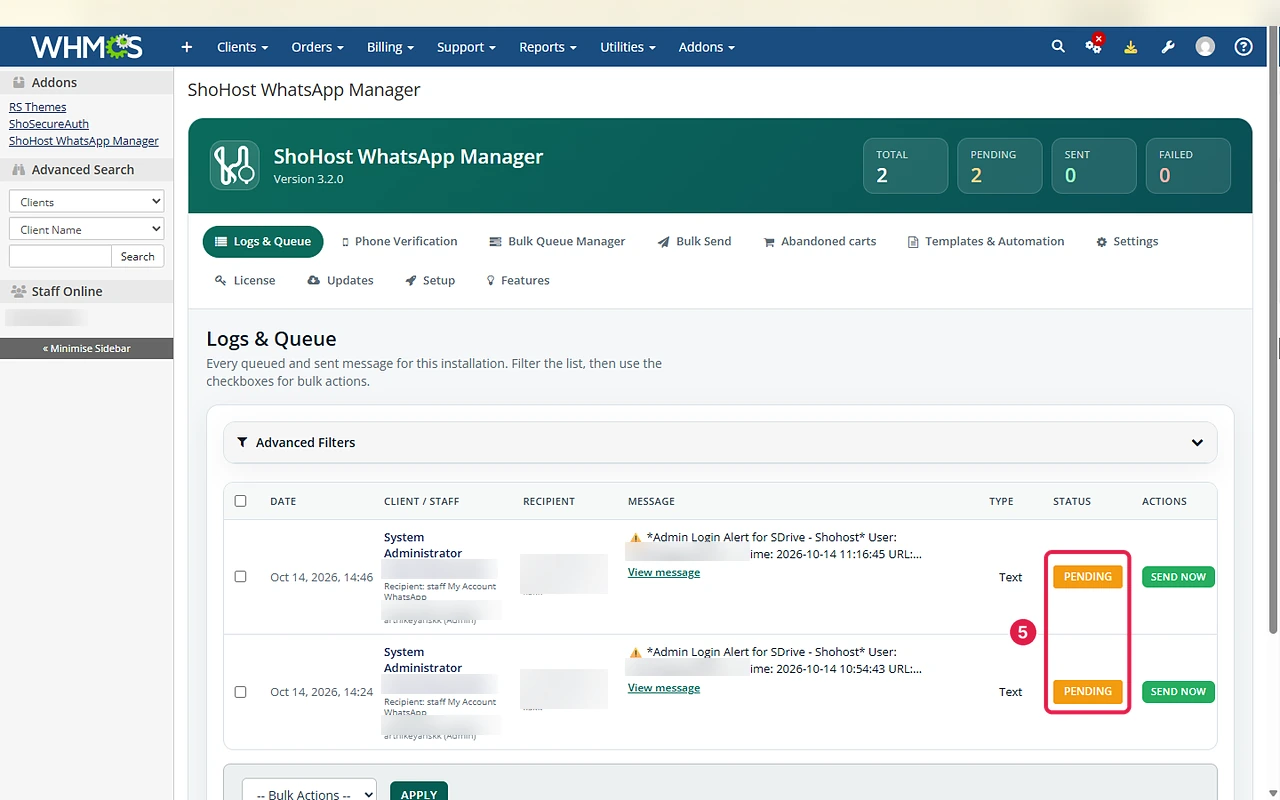Expand the Advanced Filters panel

tap(720, 442)
